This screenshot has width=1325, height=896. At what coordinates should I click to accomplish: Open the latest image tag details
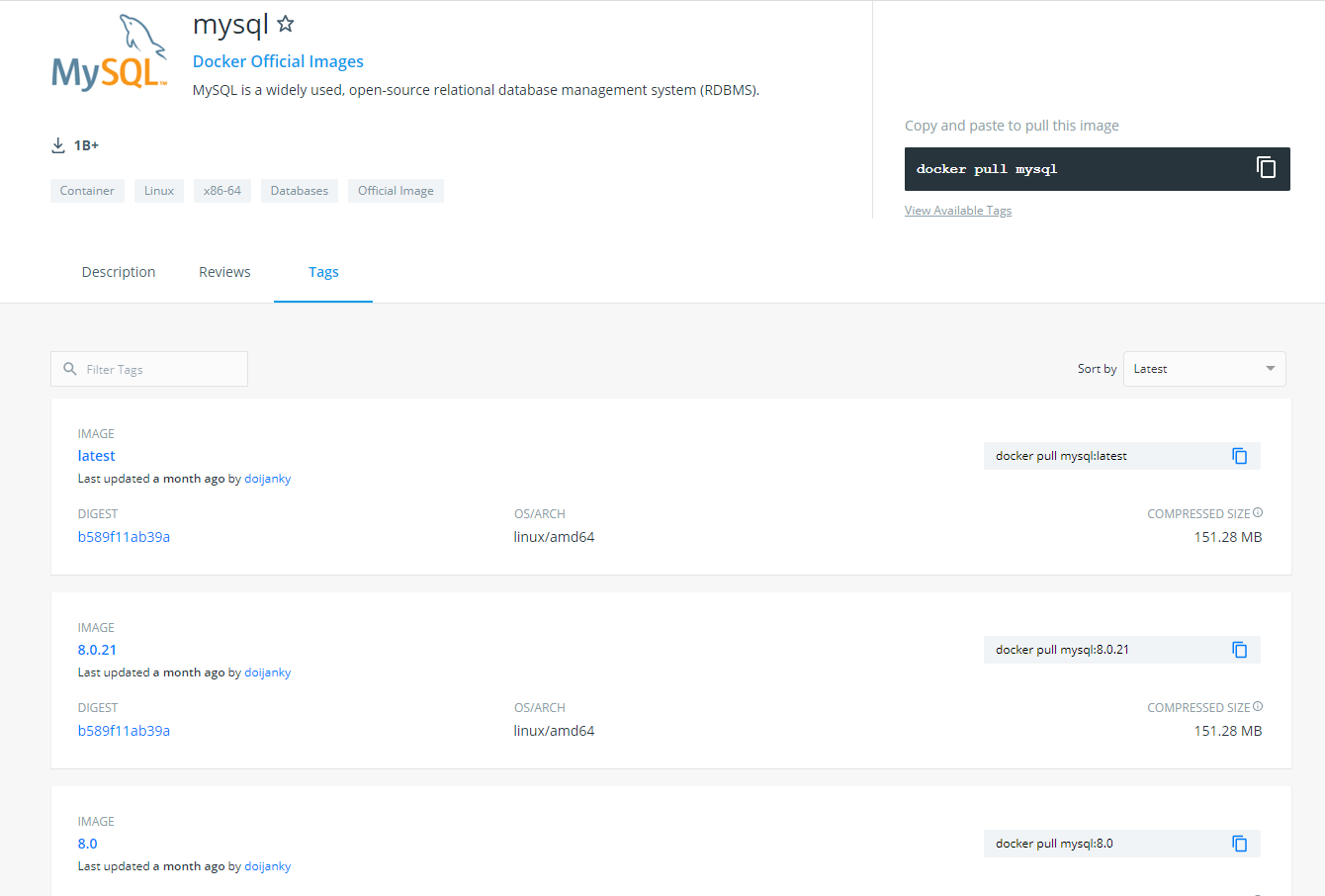[96, 455]
